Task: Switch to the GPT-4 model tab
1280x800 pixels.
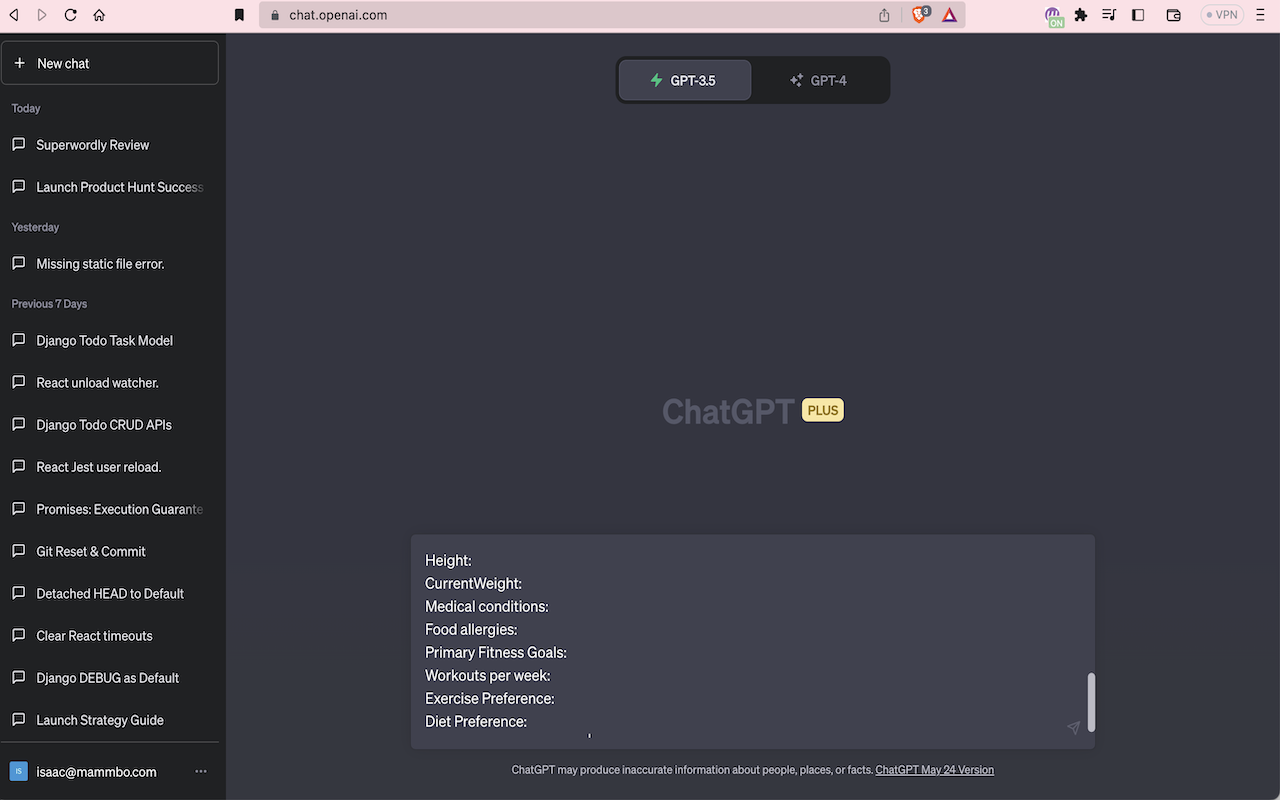Action: tap(820, 79)
